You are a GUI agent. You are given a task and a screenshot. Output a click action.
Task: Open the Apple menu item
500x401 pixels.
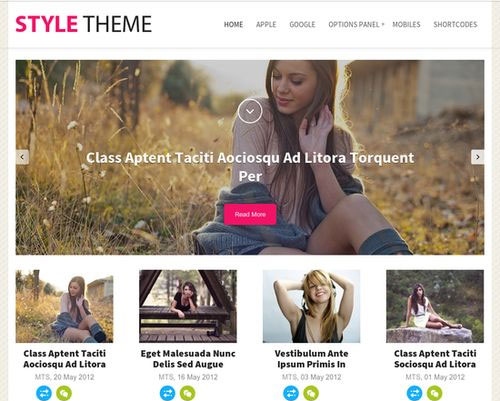(x=266, y=24)
